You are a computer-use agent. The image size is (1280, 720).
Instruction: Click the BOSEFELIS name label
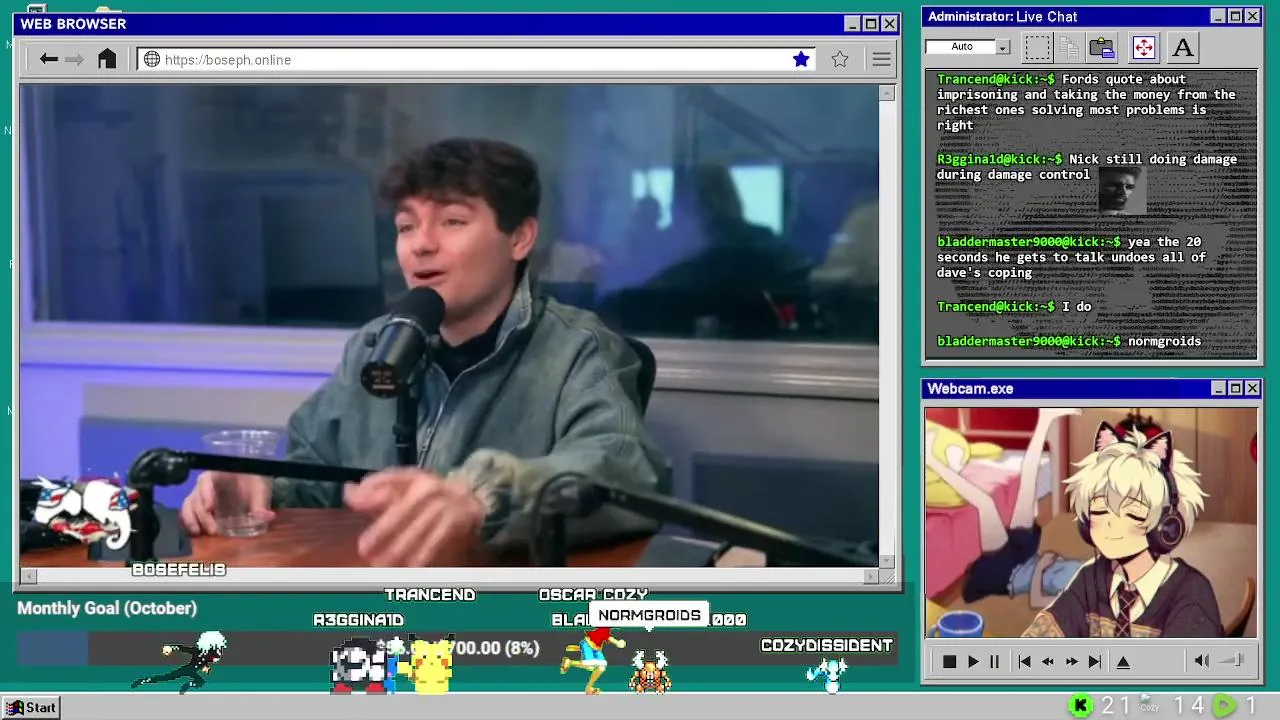pyautogui.click(x=179, y=569)
